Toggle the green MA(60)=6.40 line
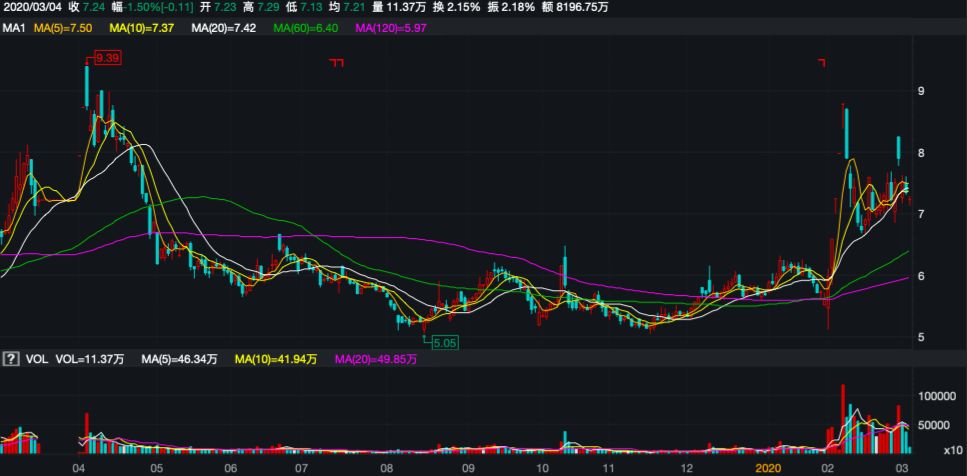The height and width of the screenshot is (476, 967). coord(304,29)
